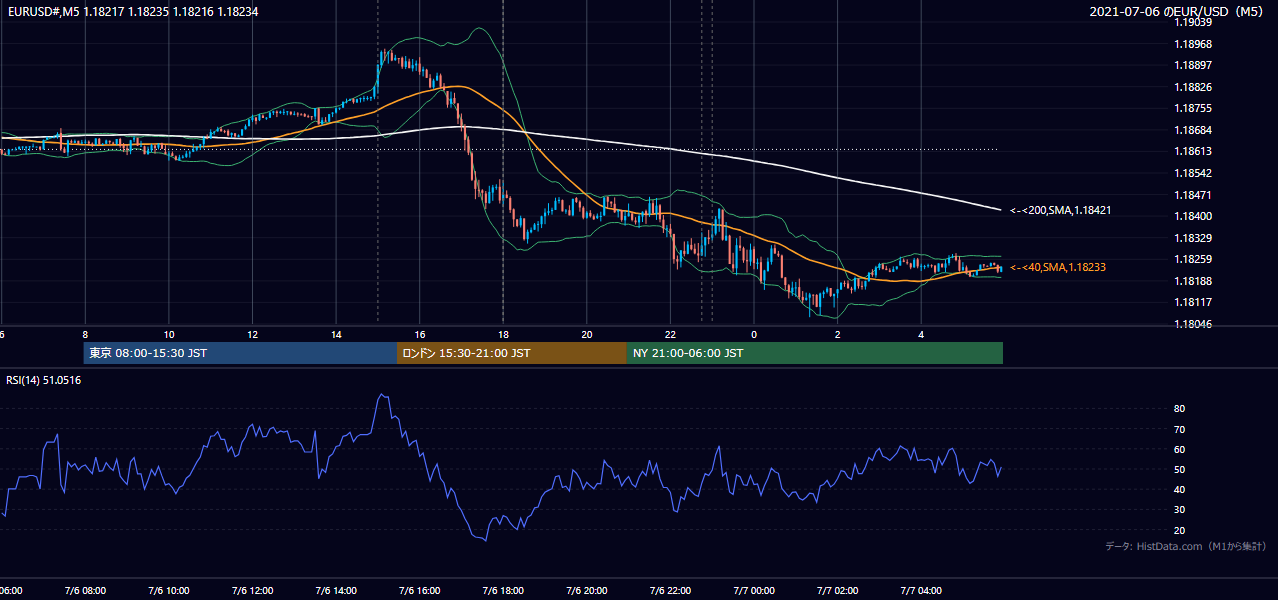Click the RSI level 40 label
The height and width of the screenshot is (600, 1278).
coord(1179,489)
